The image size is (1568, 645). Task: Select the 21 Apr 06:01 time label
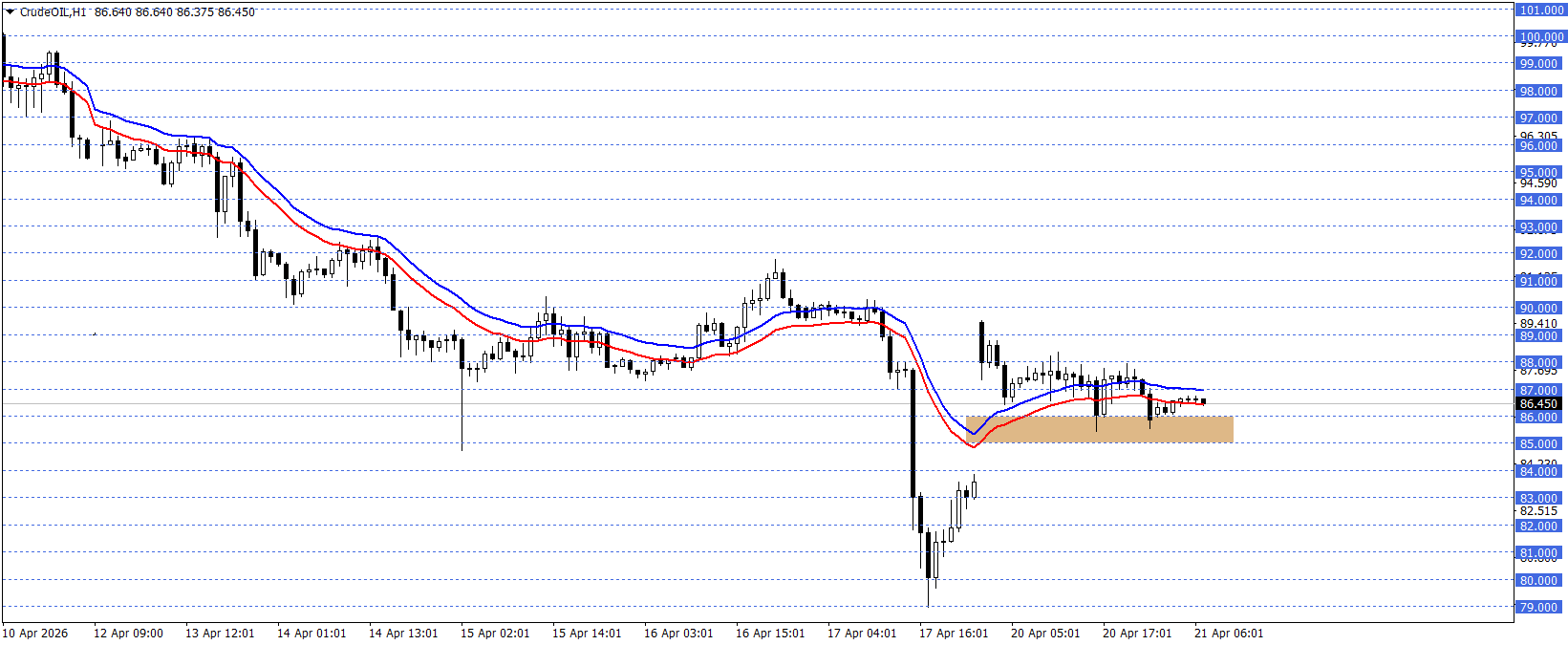(x=1229, y=634)
